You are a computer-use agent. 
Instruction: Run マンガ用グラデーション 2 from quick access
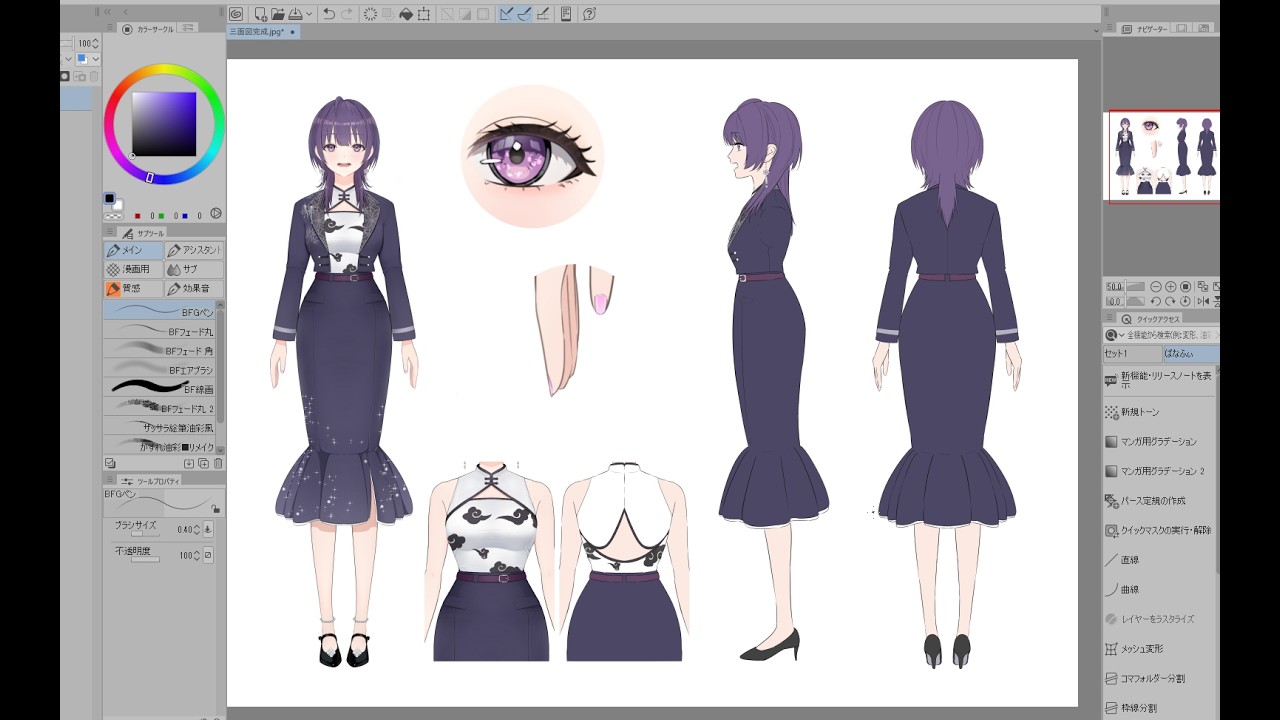pos(1161,471)
